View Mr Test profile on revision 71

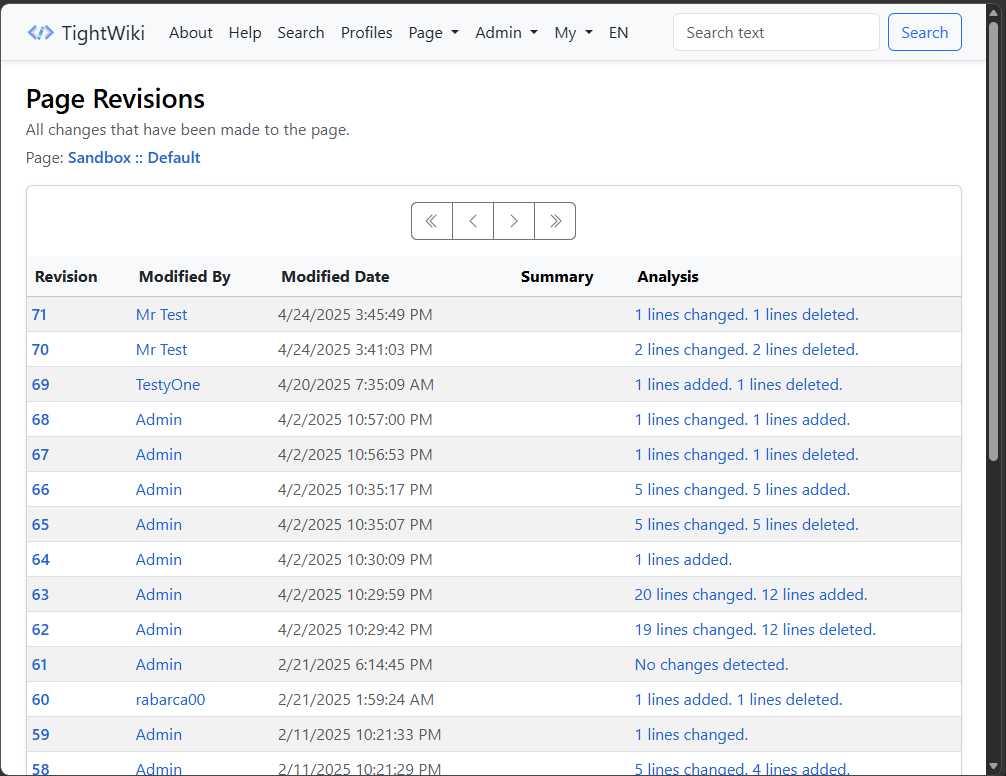(161, 315)
